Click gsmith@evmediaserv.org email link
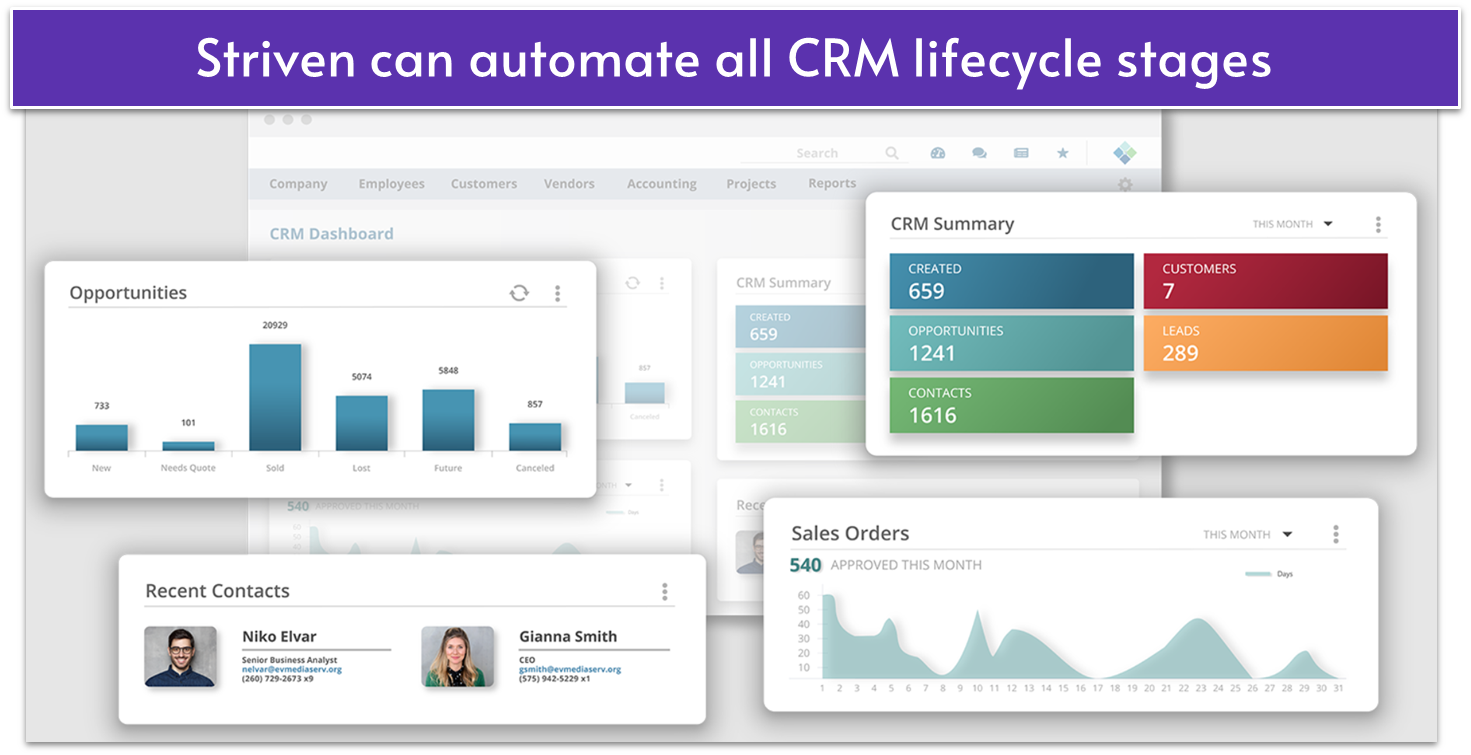The height and width of the screenshot is (755, 1471). 570,670
